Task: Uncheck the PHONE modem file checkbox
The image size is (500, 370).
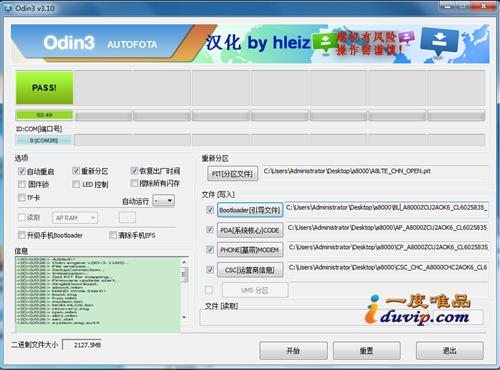Action: pyautogui.click(x=210, y=250)
